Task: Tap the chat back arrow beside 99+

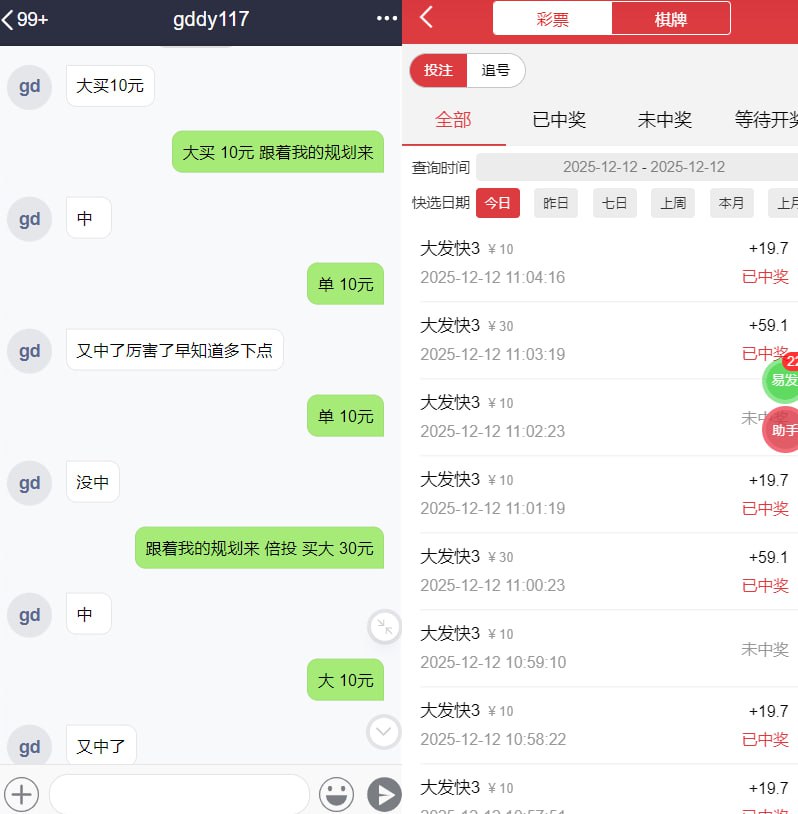Action: coord(7,20)
